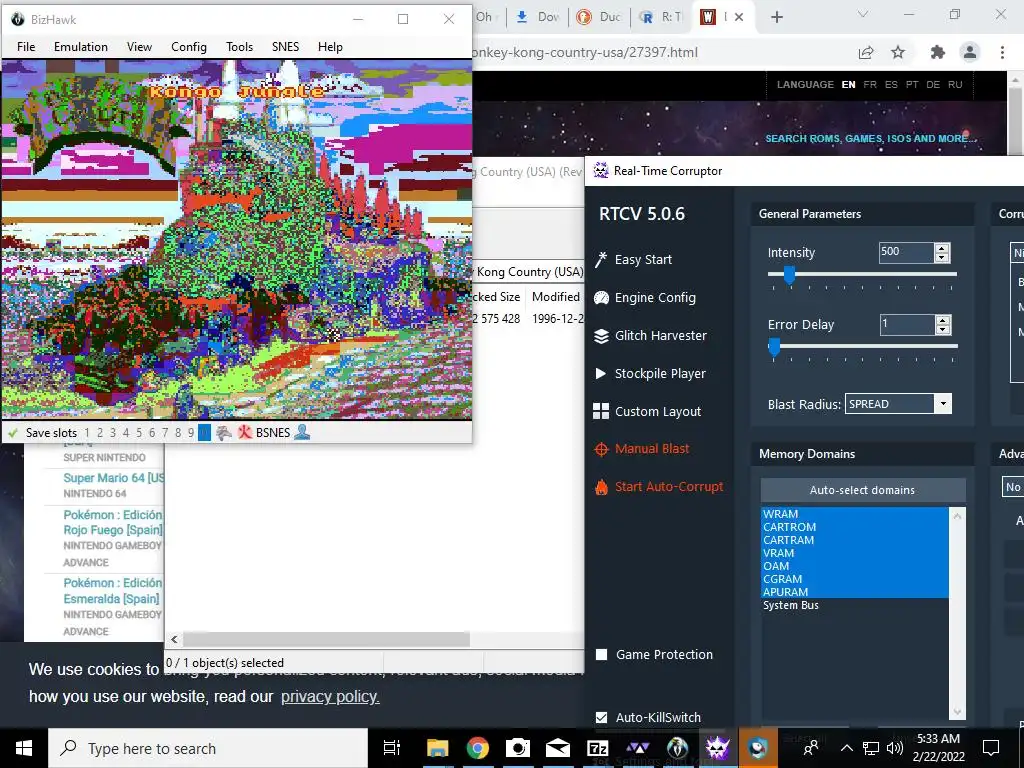1024x768 pixels.
Task: Decrease Error Delay with the down stepper
Action: pos(942,329)
